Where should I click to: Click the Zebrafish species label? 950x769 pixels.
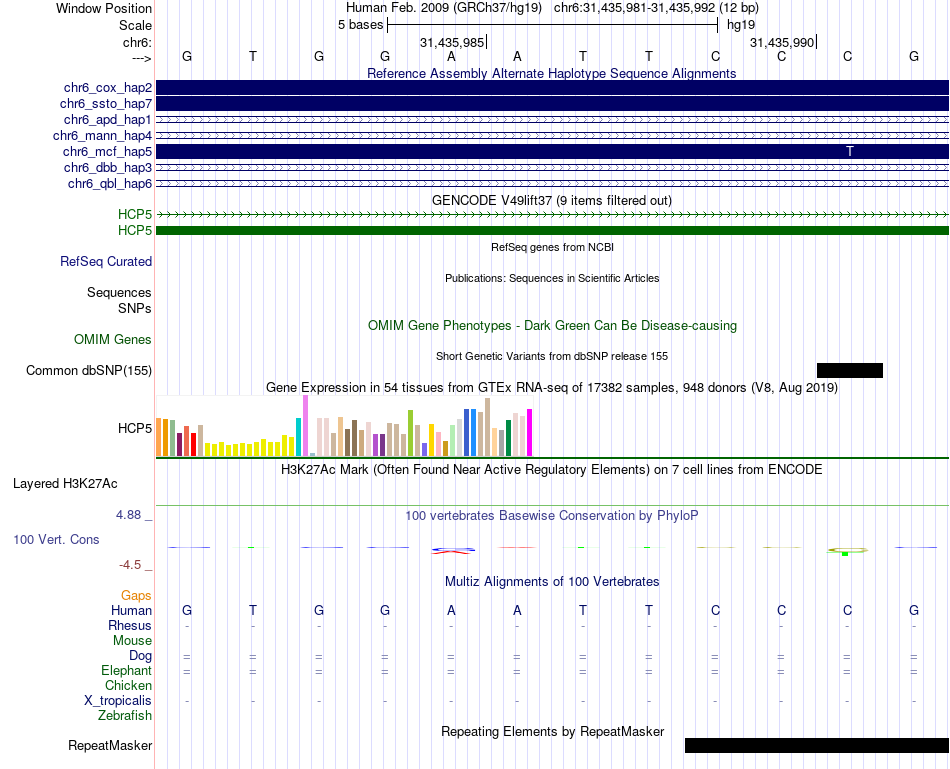125,715
